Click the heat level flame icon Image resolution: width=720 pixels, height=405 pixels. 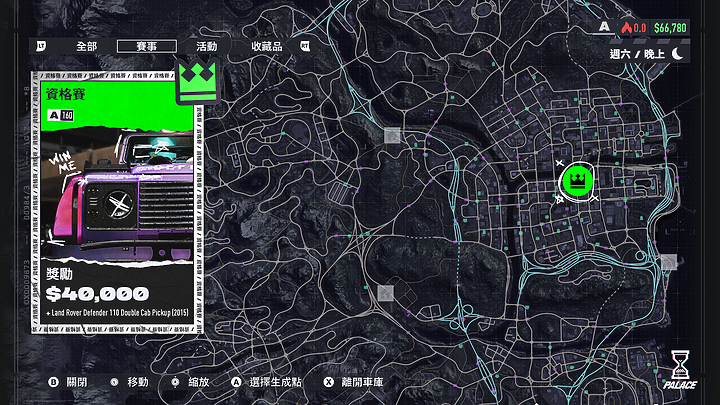coord(627,28)
